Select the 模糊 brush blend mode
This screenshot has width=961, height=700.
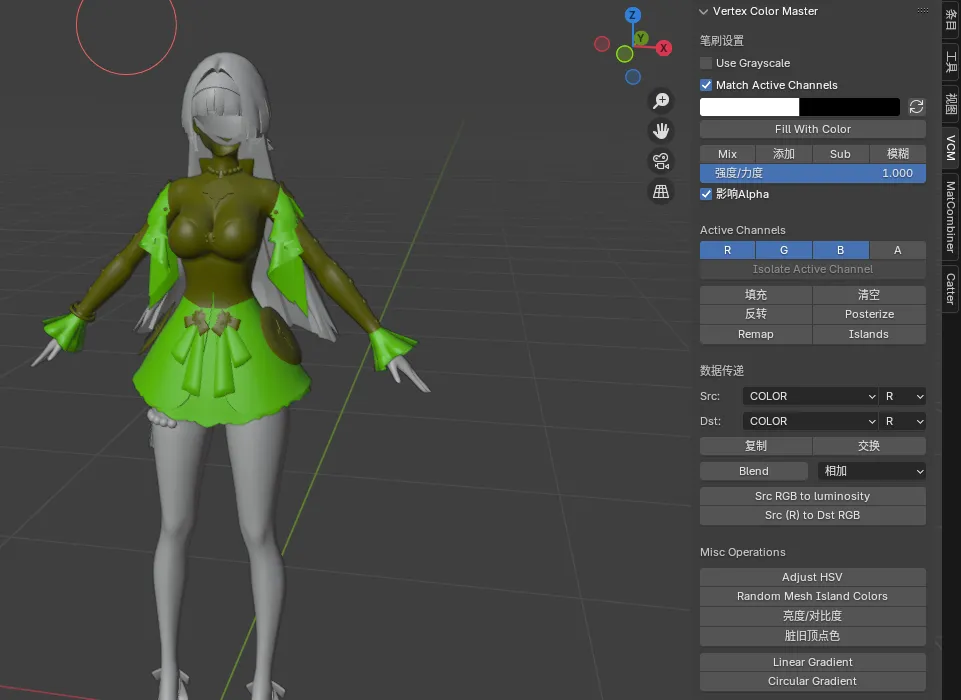898,154
